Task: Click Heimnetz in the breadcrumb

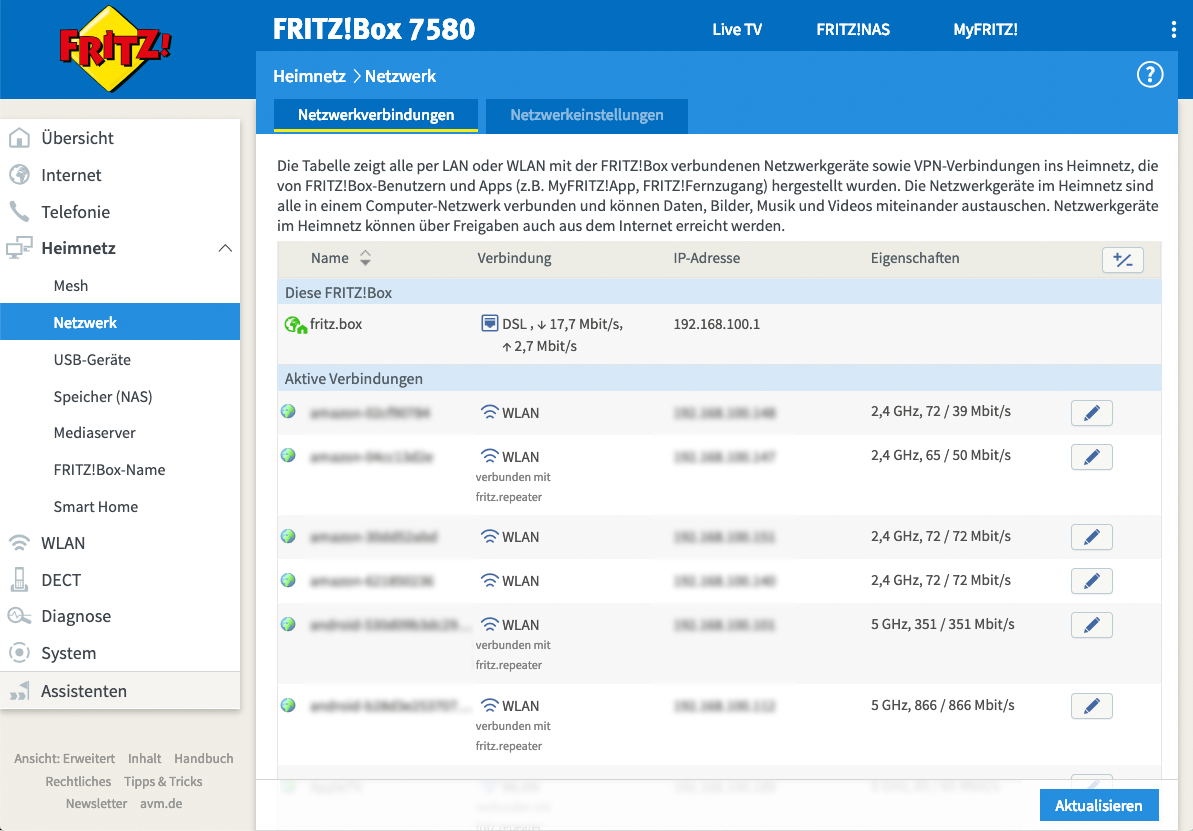Action: click(310, 76)
